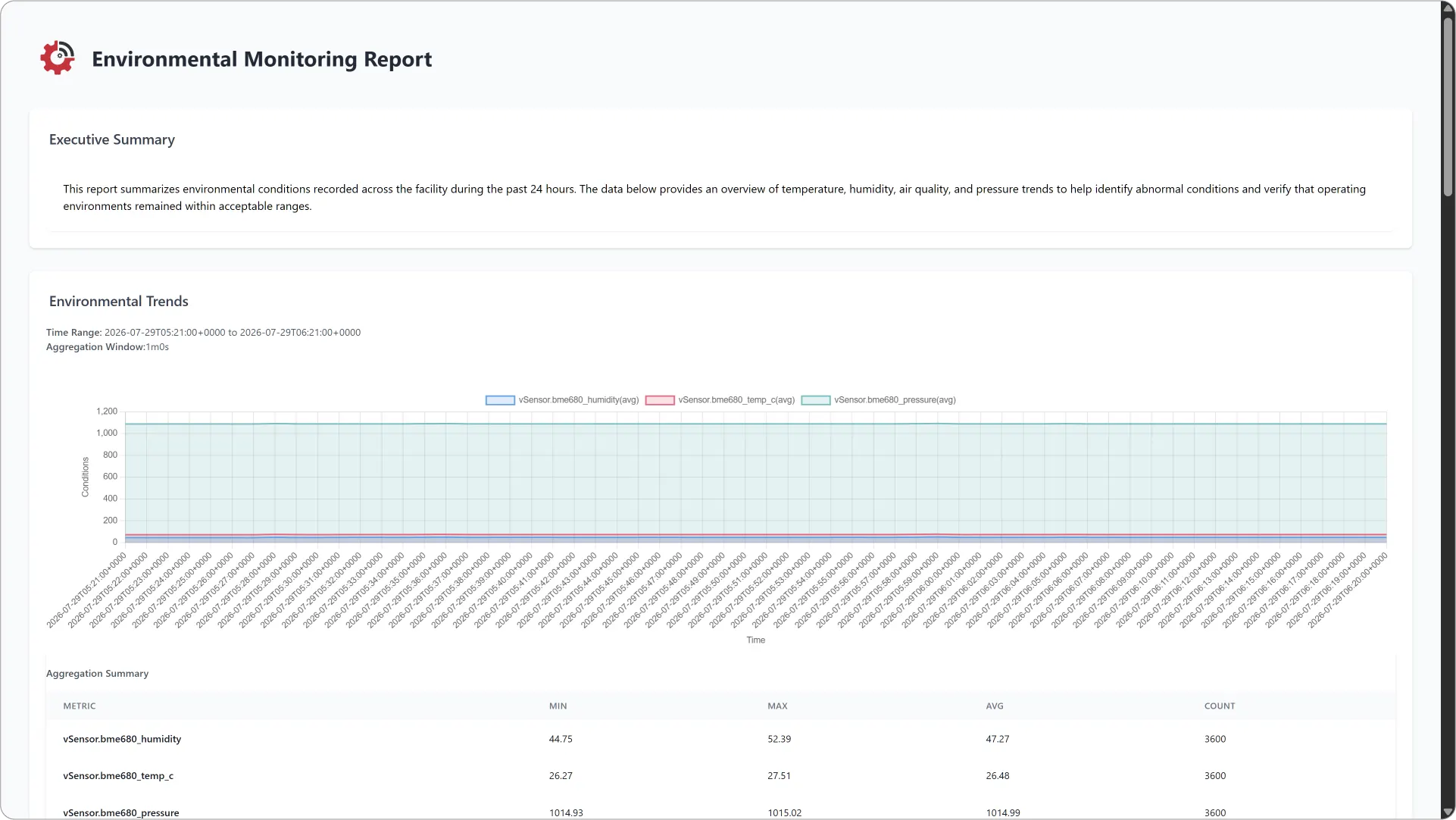
Task: Click temp_c min value 26.27
Action: [561, 776]
